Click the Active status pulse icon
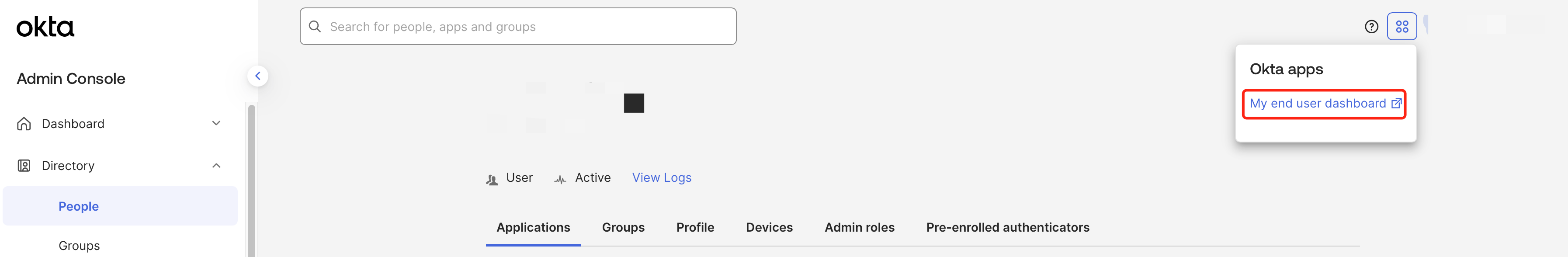Viewport: 1568px width, 257px height. (x=560, y=179)
